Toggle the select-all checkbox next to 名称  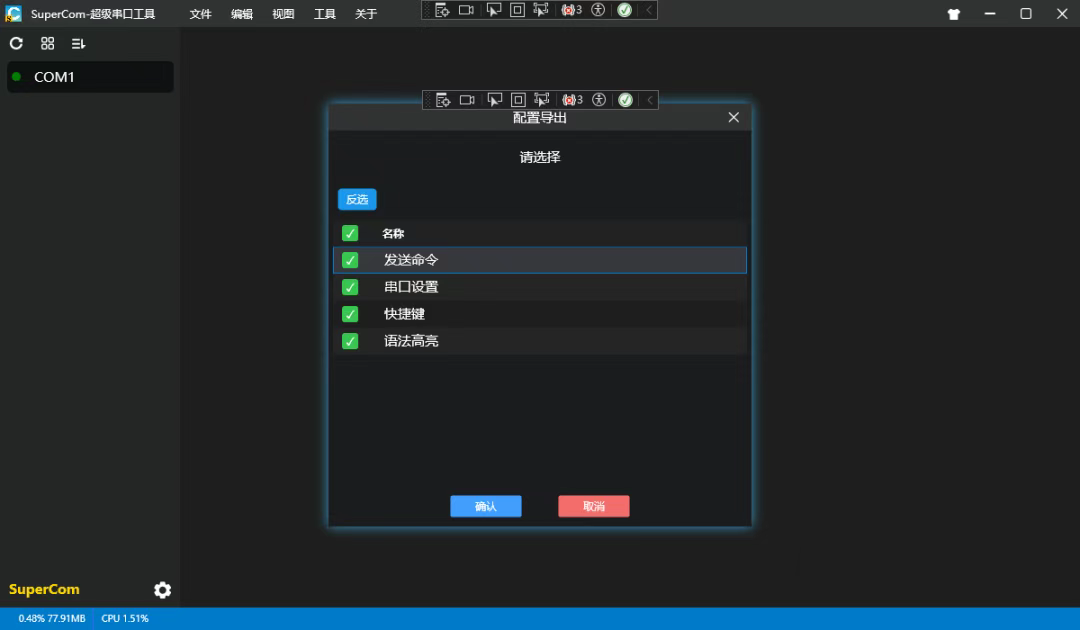pos(350,233)
